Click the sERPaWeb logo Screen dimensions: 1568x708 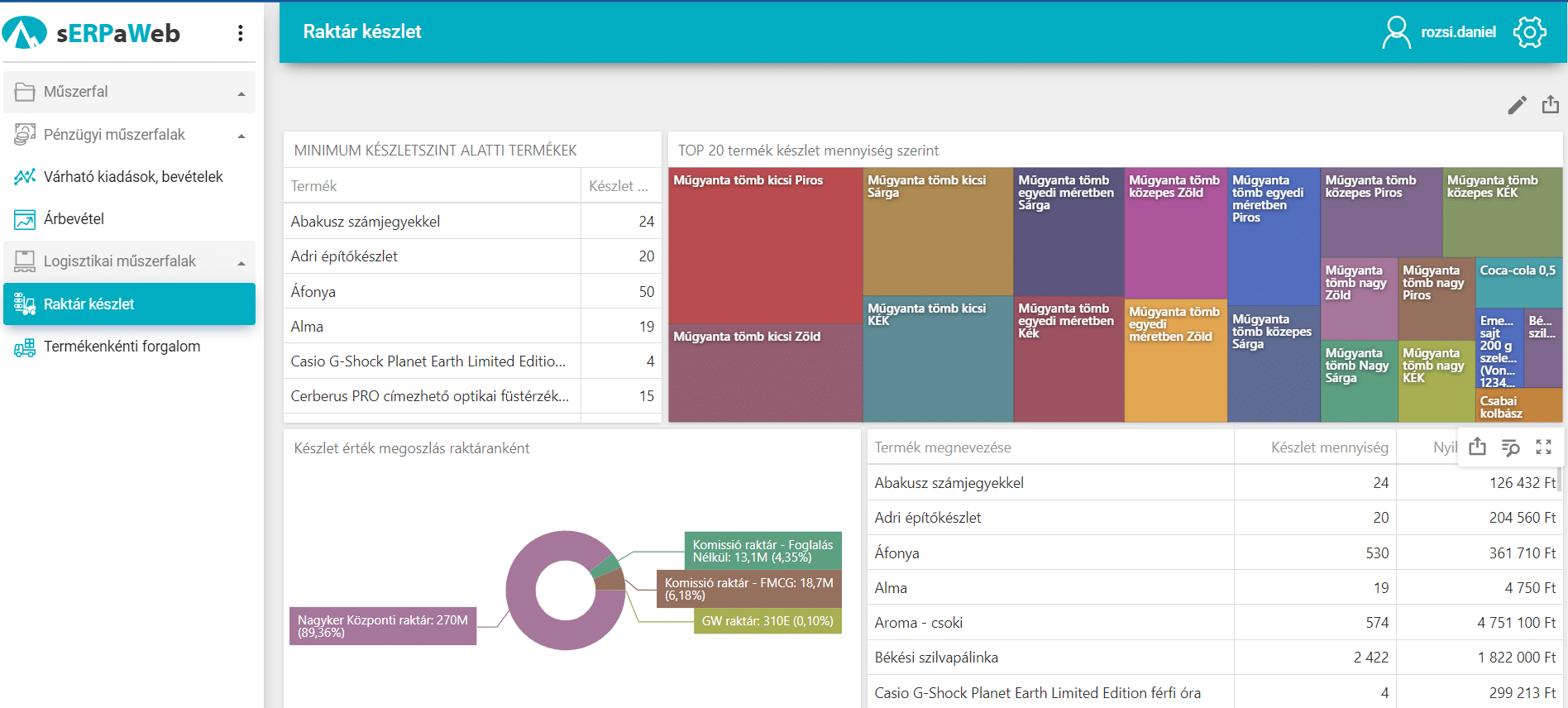coord(91,33)
